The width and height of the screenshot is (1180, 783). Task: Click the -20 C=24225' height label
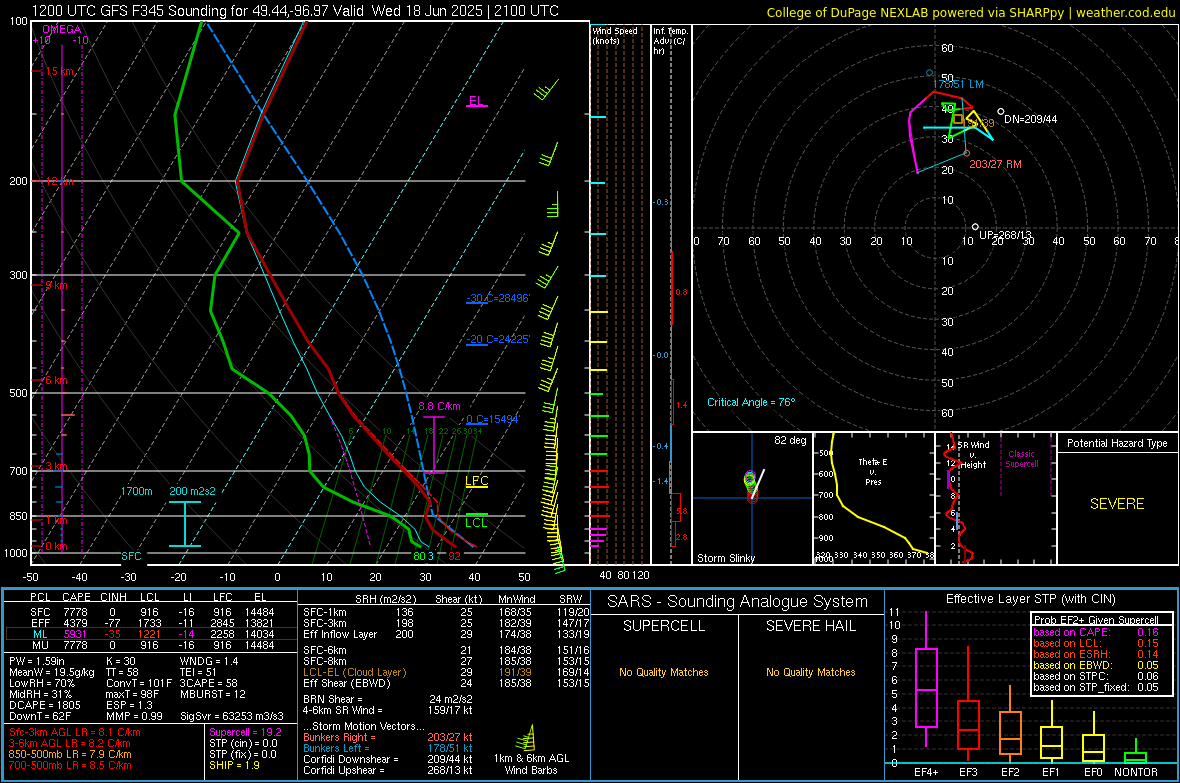pos(498,340)
